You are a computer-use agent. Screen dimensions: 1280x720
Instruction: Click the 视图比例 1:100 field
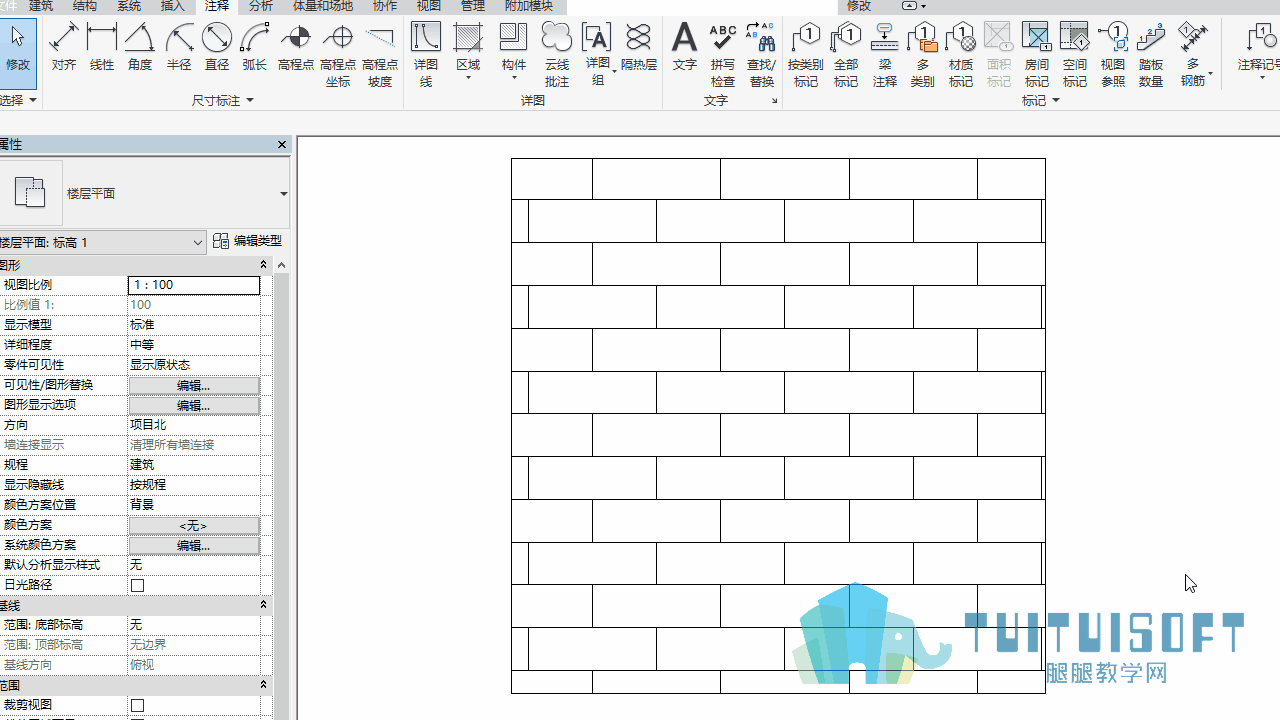194,285
